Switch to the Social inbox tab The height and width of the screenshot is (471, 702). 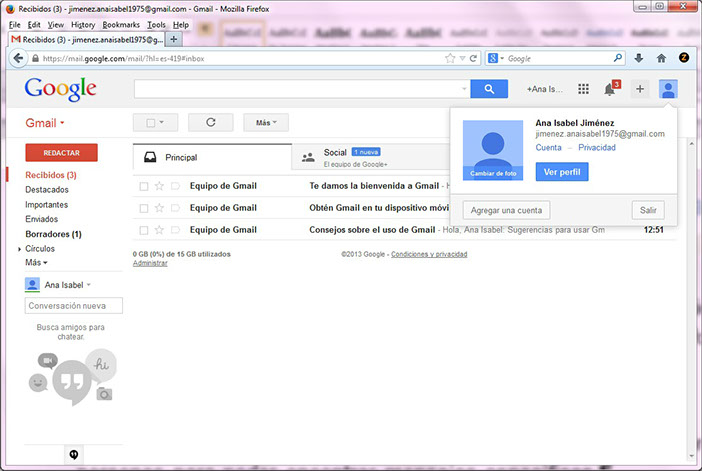click(x=370, y=157)
